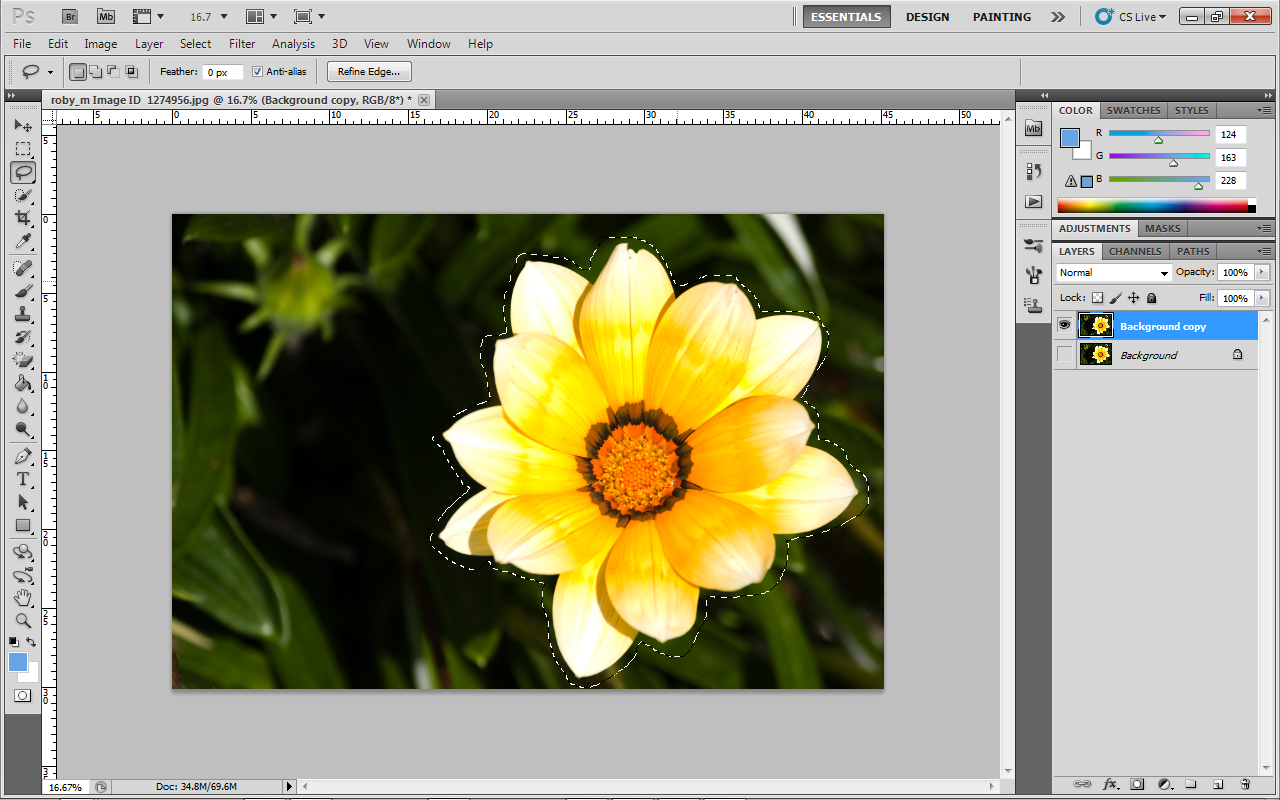Select the Rectangular Marquee tool
The height and width of the screenshot is (800, 1280).
(x=23, y=149)
